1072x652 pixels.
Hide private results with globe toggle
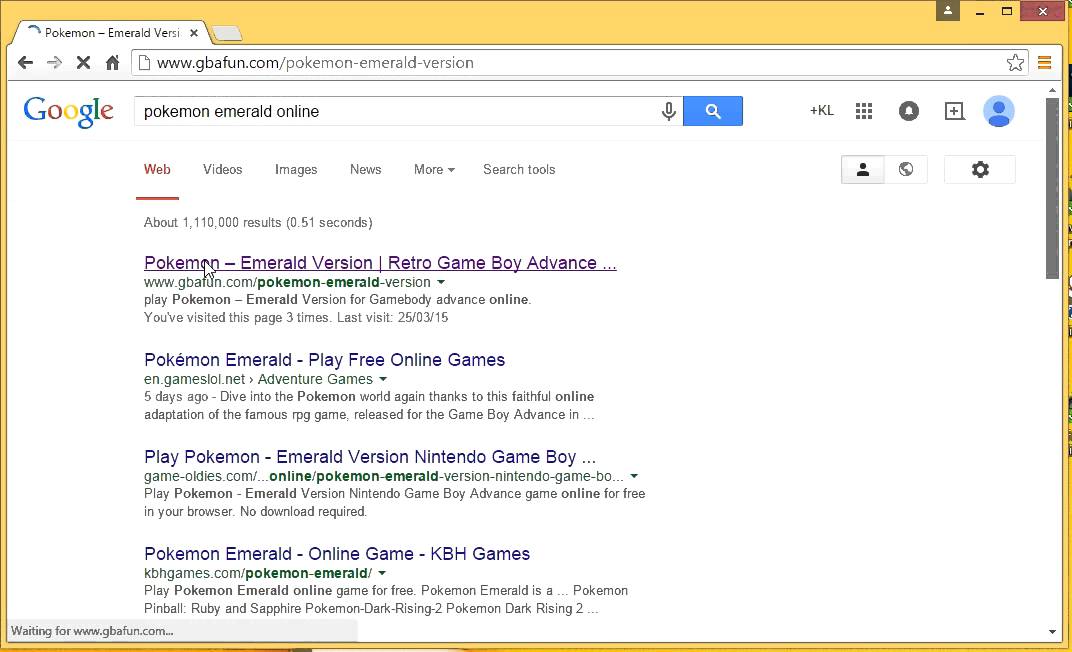[x=906, y=169]
